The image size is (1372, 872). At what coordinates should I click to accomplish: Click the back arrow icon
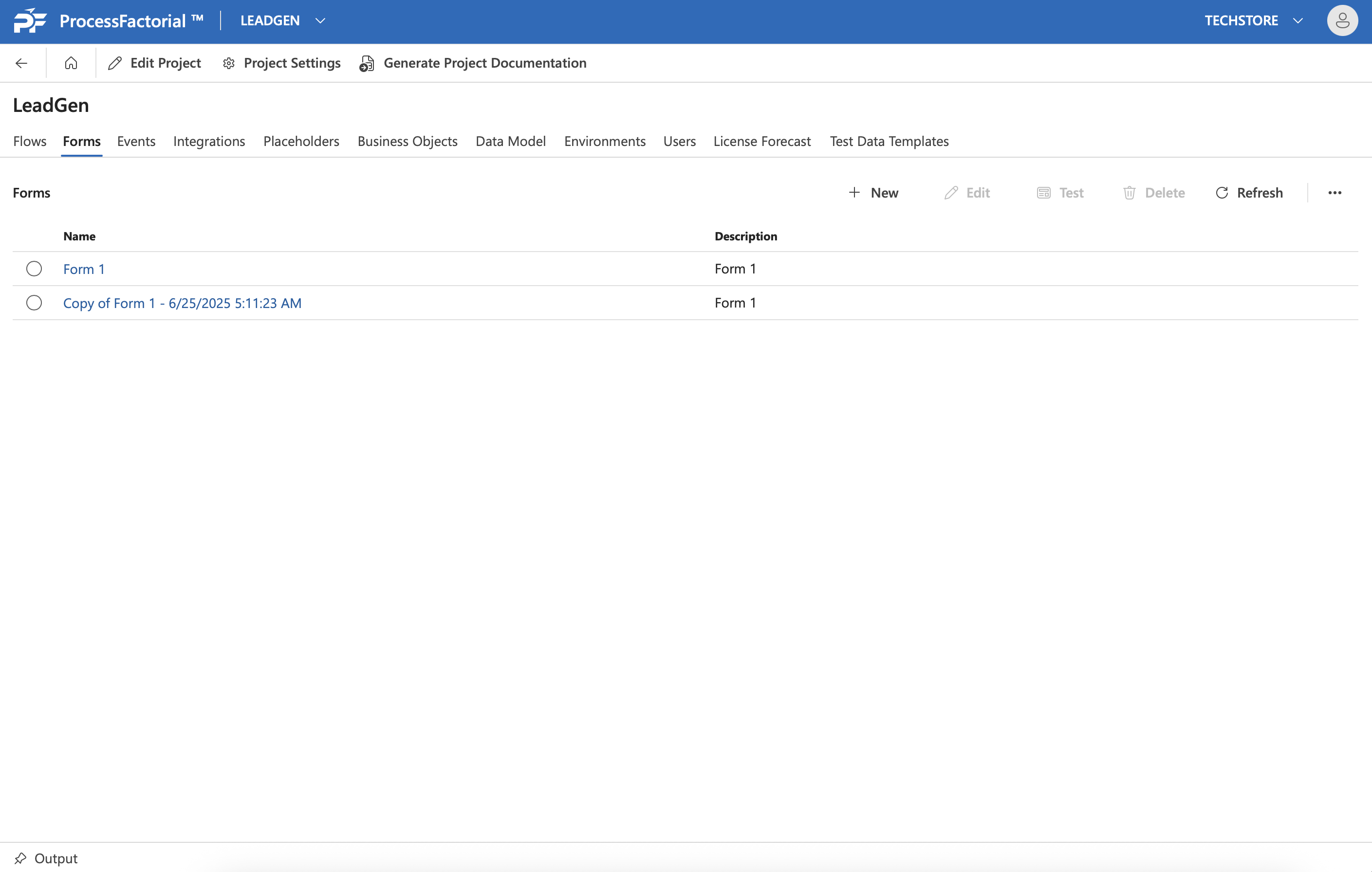coord(21,63)
